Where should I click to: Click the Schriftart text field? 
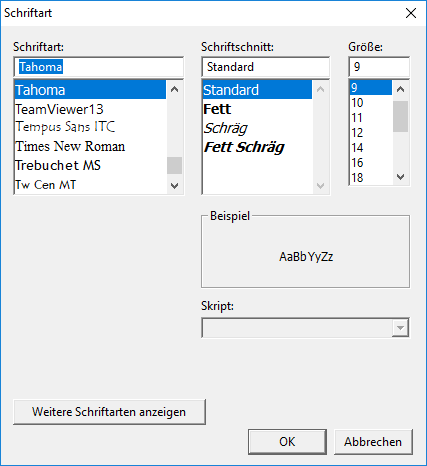99,67
